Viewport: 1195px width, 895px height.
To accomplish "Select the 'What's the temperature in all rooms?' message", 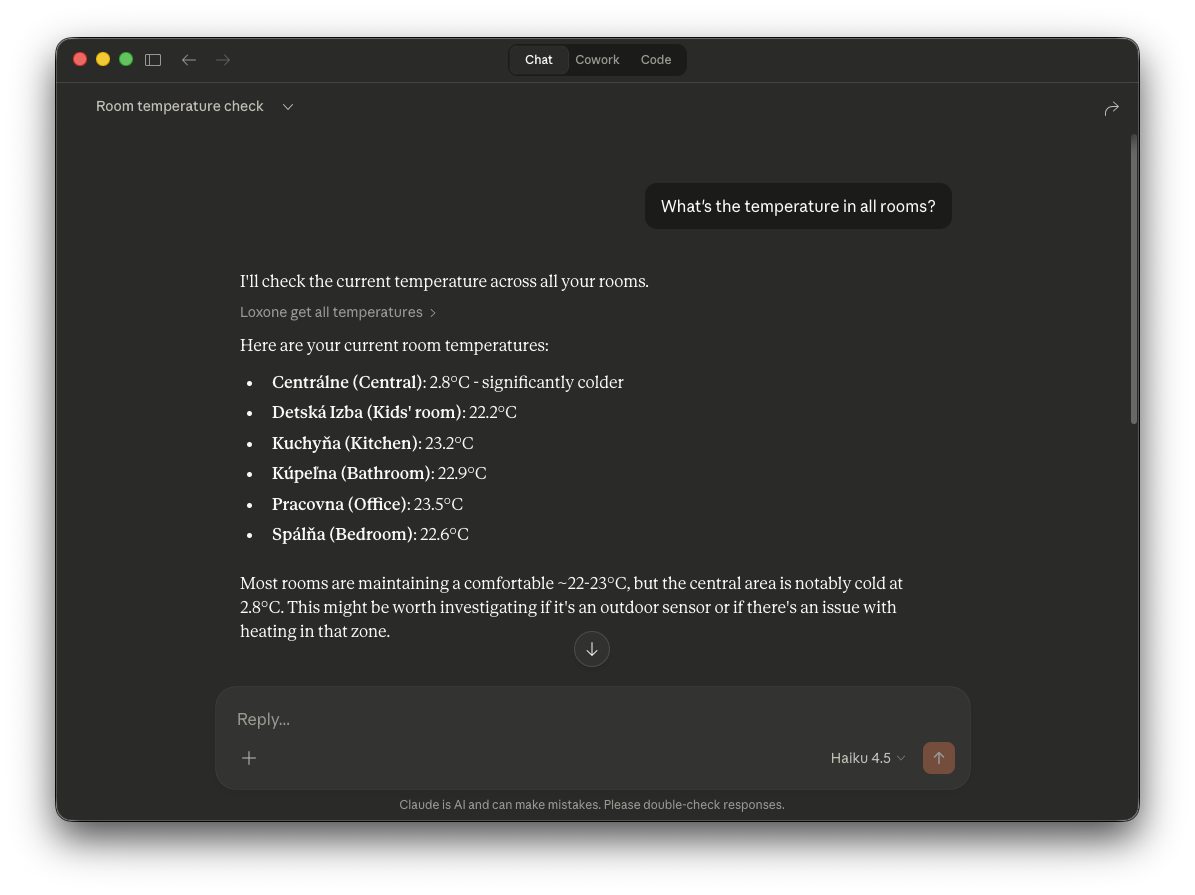I will coord(798,207).
